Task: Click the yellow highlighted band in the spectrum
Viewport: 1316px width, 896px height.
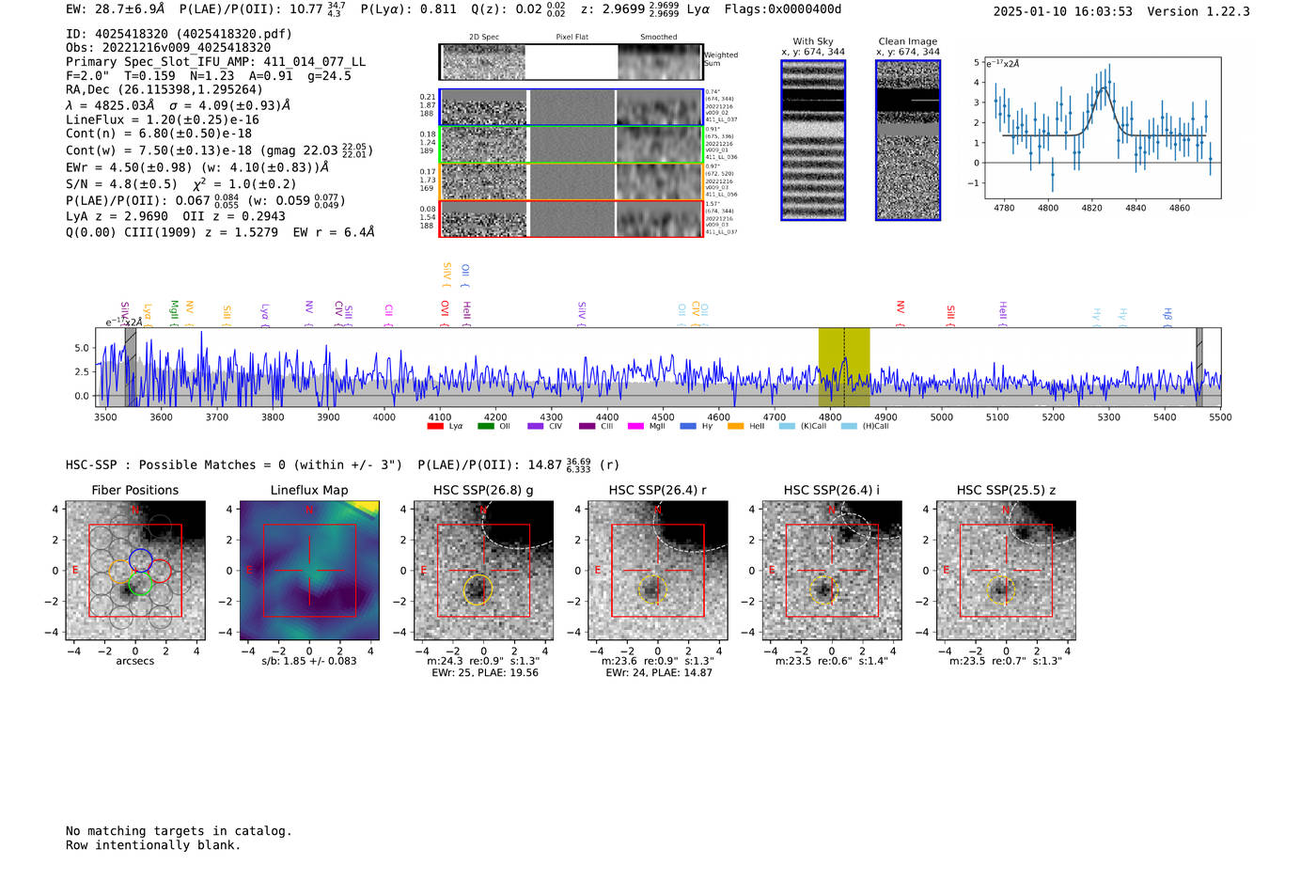Action: click(844, 368)
